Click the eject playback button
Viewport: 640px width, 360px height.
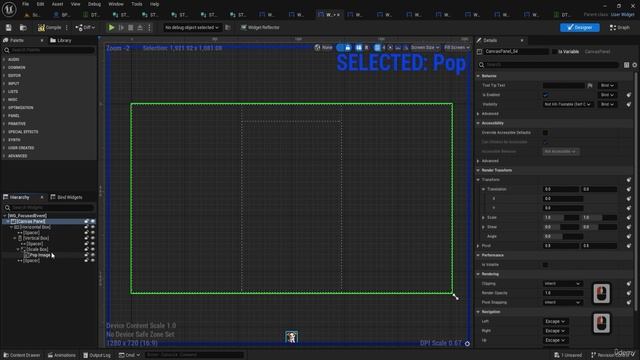pos(140,27)
